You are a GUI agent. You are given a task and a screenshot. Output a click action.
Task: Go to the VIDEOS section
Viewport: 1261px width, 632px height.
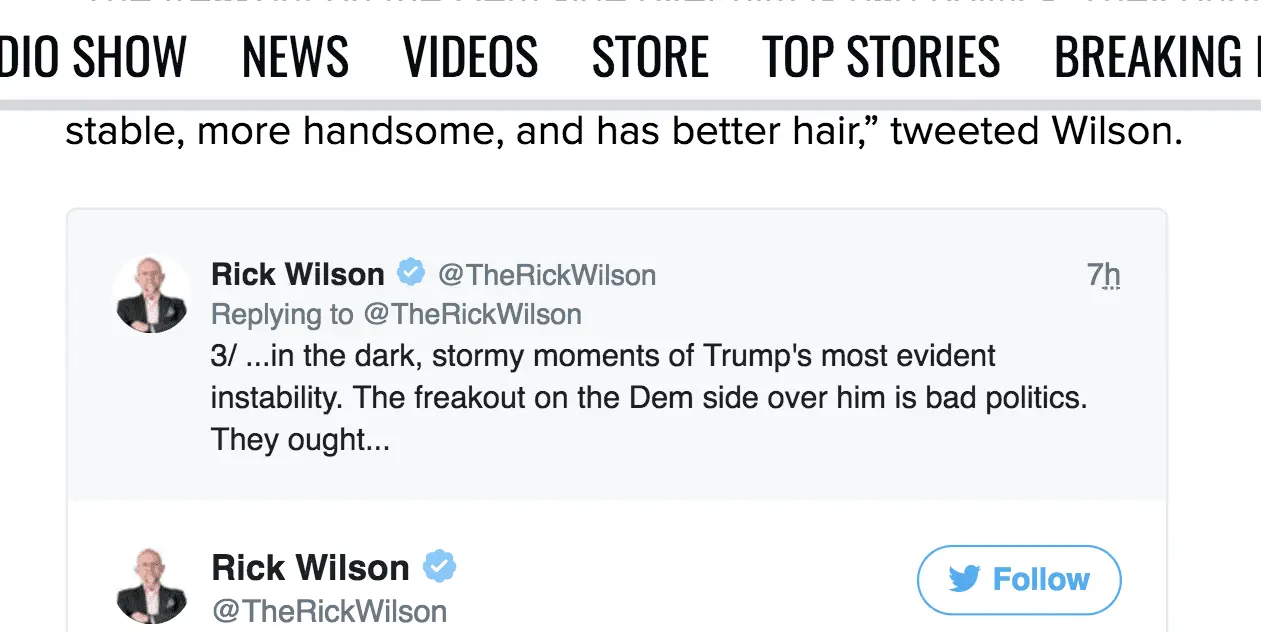tap(470, 57)
